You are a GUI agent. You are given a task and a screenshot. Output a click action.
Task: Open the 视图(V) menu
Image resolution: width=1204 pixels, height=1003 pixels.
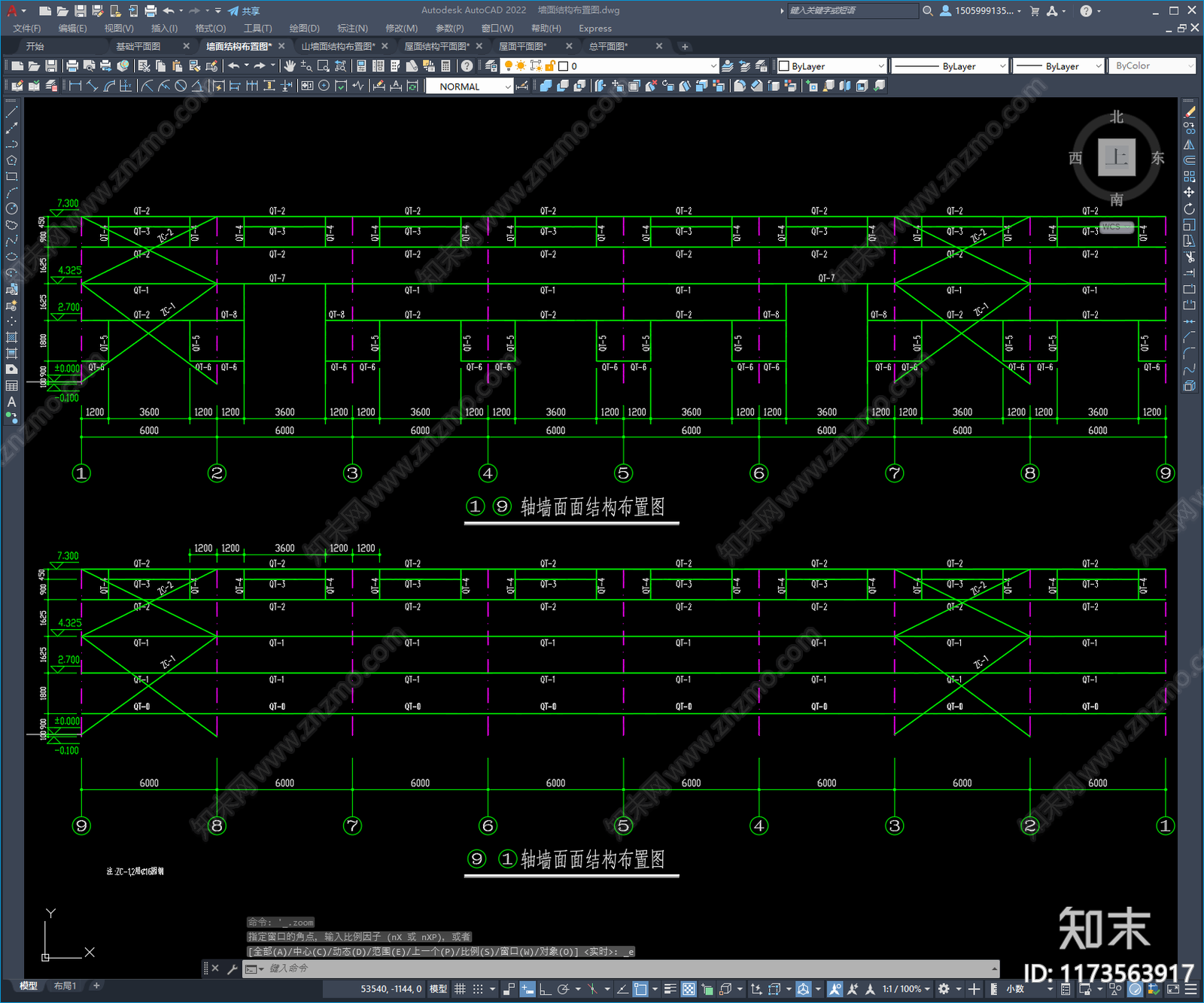119,28
